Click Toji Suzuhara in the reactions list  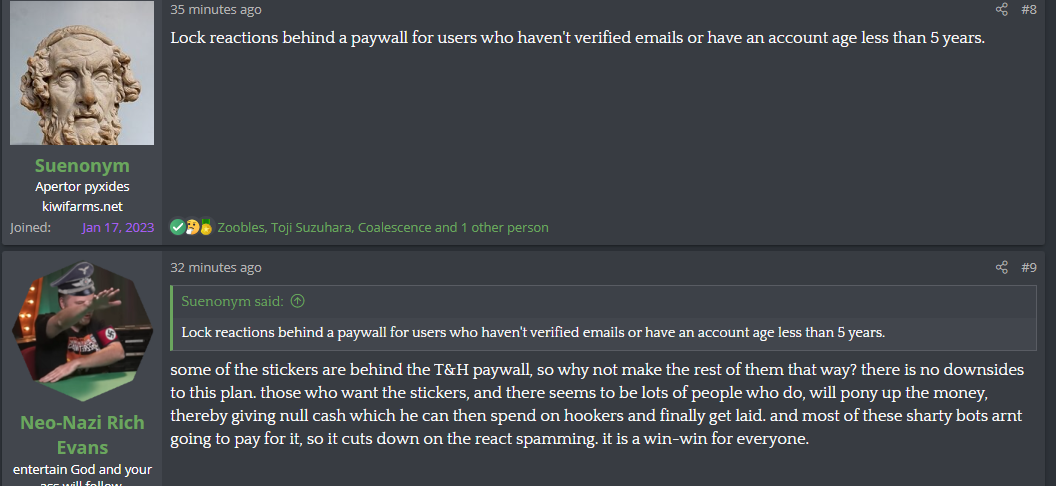coord(311,228)
